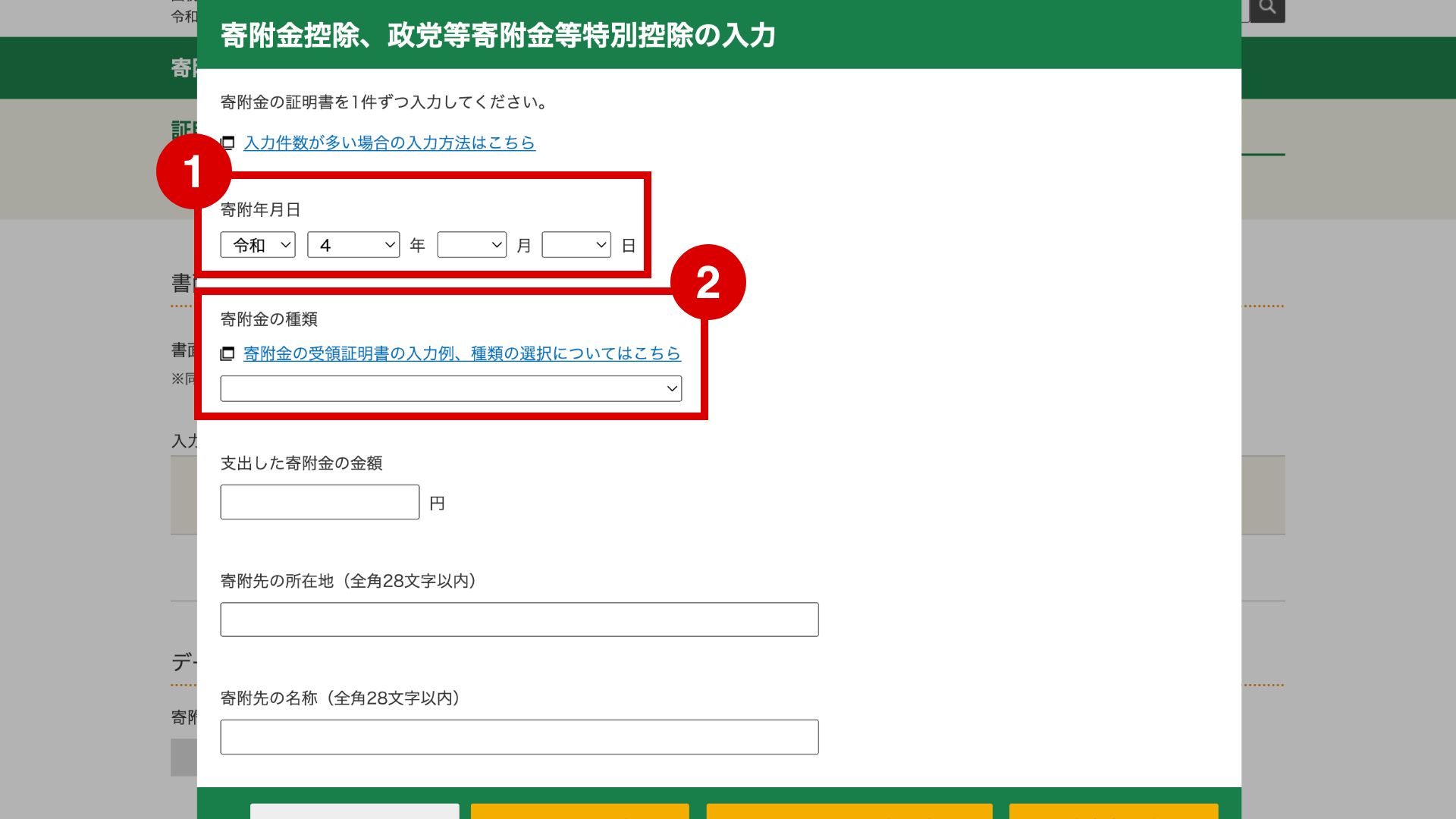Click the red number 1 badge
The height and width of the screenshot is (819, 1456).
point(193,171)
